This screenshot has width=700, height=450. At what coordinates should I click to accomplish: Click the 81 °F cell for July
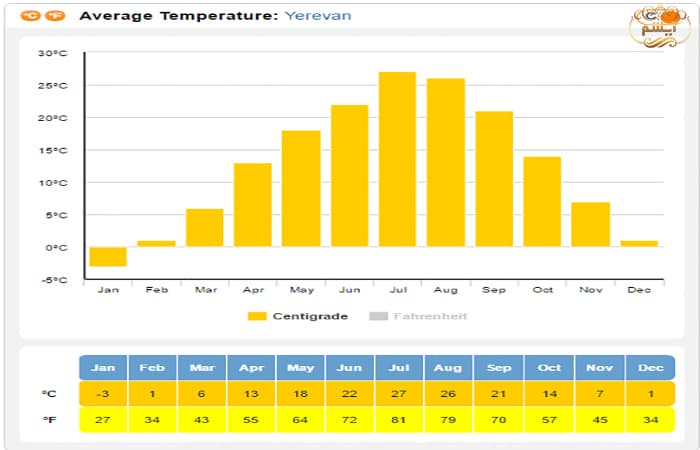(400, 419)
